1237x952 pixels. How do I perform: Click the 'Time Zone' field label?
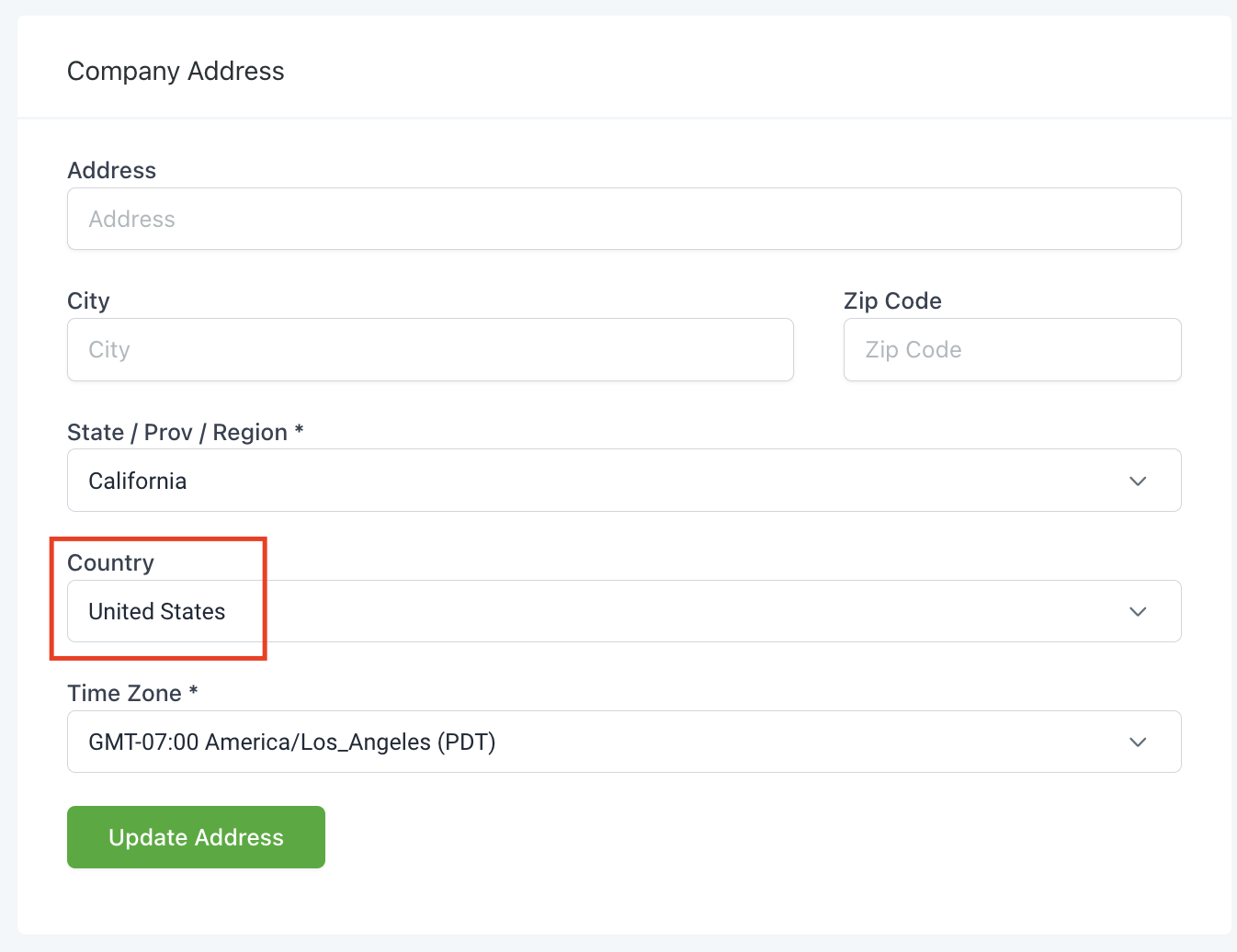124,694
